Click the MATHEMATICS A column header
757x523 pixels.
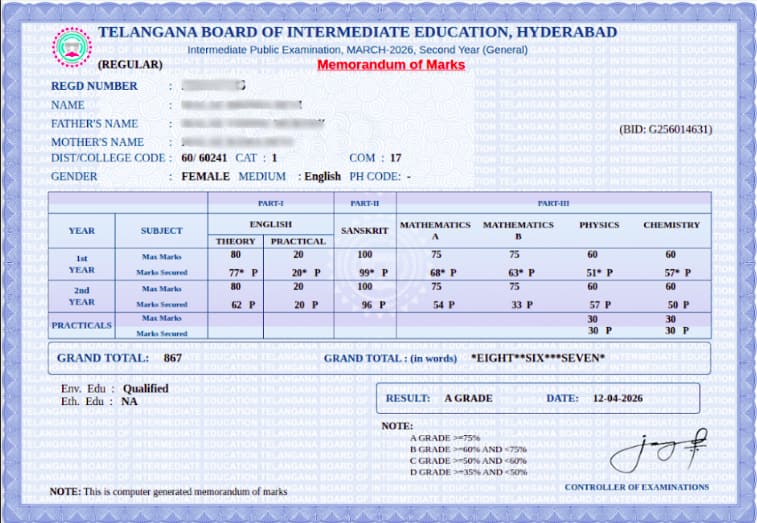pyautogui.click(x=435, y=230)
